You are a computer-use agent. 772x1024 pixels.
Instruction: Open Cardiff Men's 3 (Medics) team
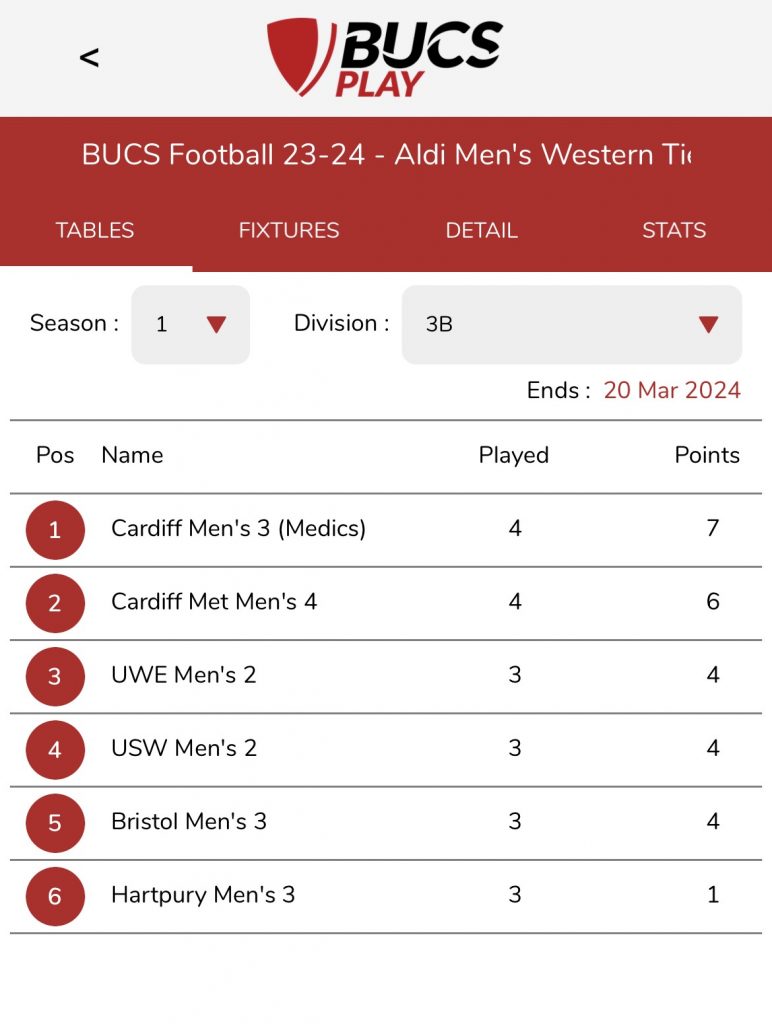pyautogui.click(x=238, y=528)
